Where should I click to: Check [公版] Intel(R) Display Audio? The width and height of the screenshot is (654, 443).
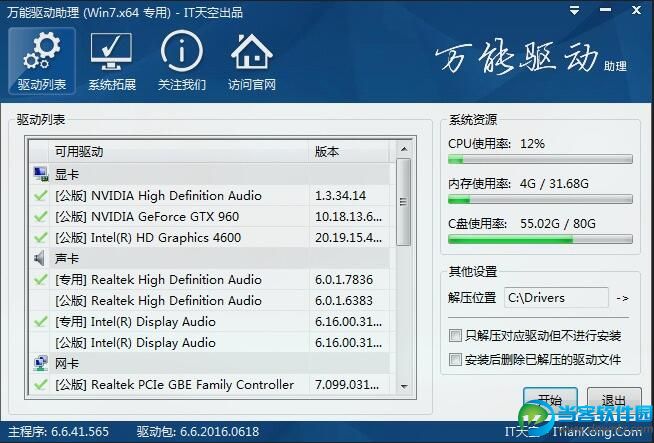pyautogui.click(x=40, y=342)
